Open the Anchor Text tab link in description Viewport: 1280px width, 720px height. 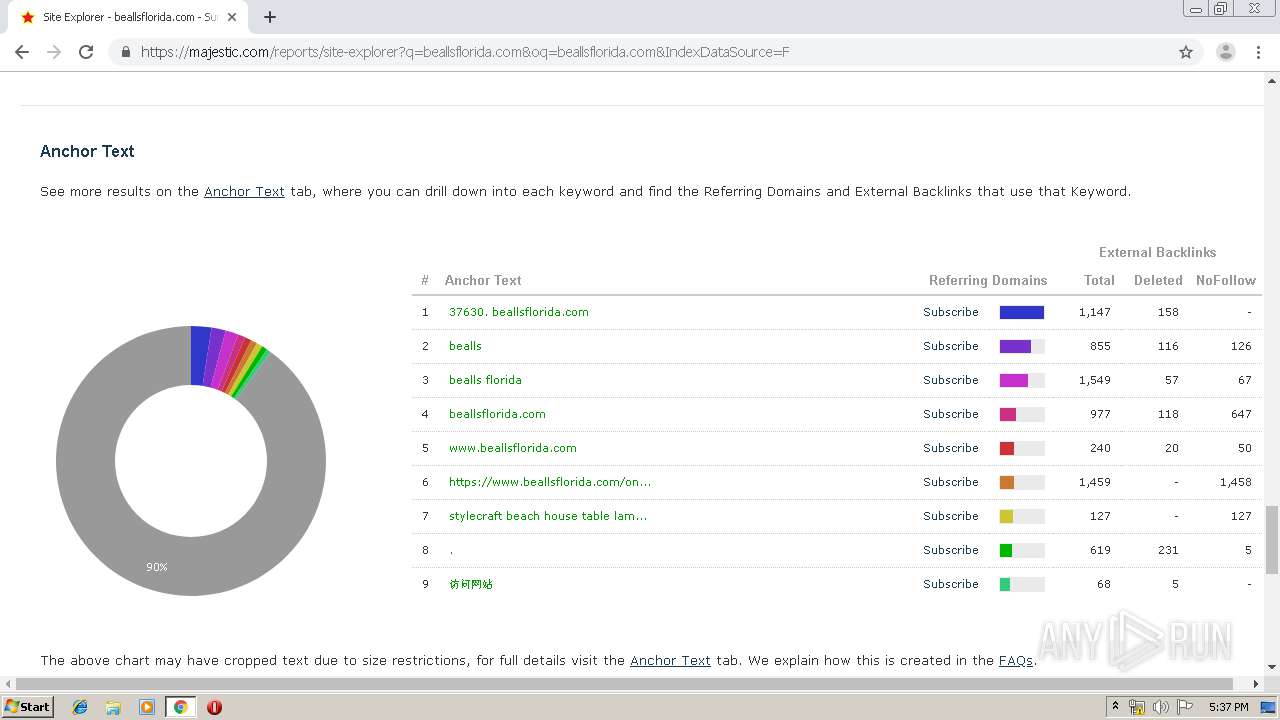click(244, 191)
